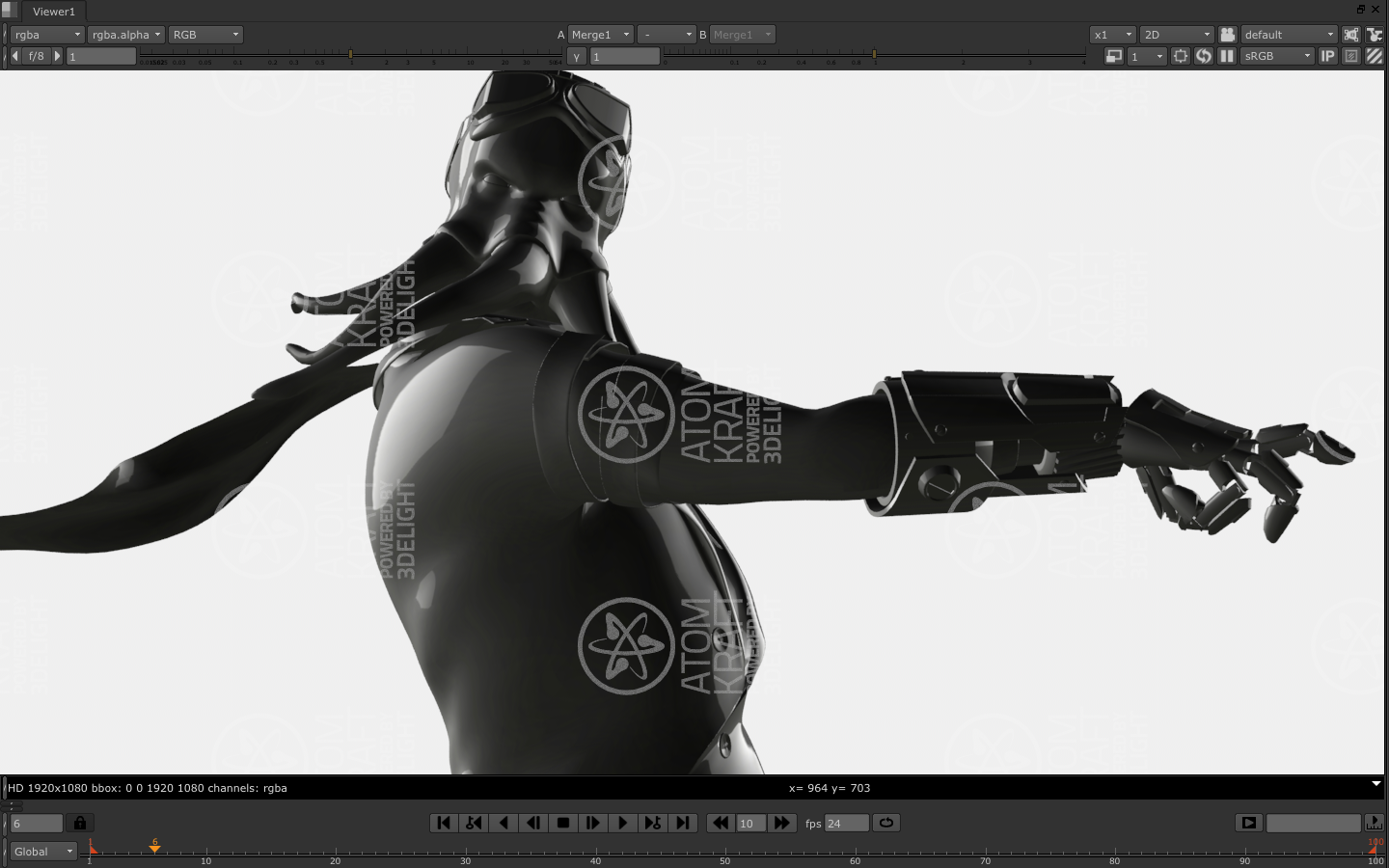Image resolution: width=1389 pixels, height=868 pixels.
Task: Toggle region of interest icon
Action: pyautogui.click(x=1181, y=56)
